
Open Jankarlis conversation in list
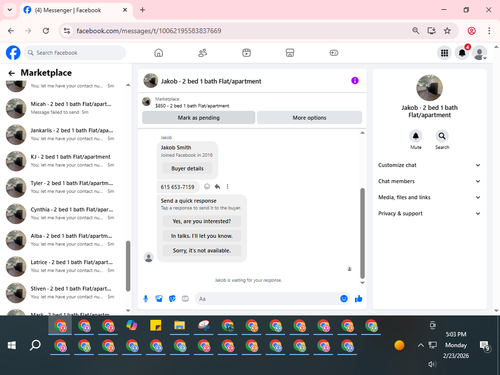[x=63, y=134]
